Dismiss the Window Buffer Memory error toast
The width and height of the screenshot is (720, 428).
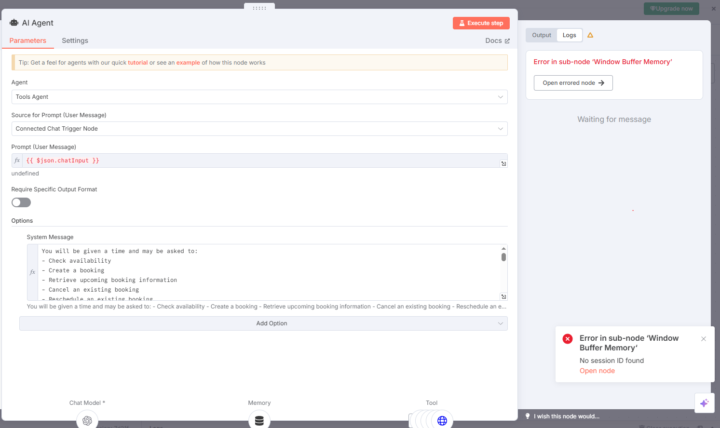click(703, 339)
